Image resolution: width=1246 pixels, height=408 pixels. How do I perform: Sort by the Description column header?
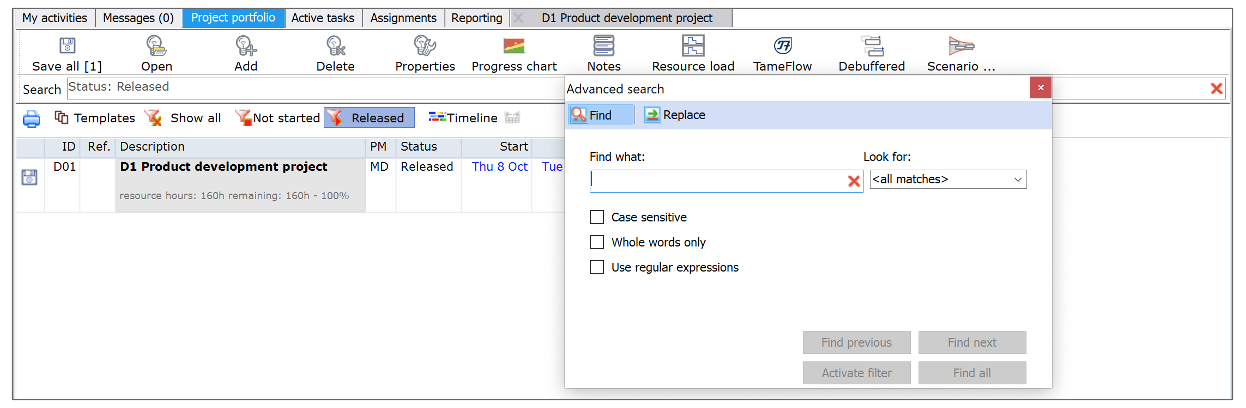point(240,147)
